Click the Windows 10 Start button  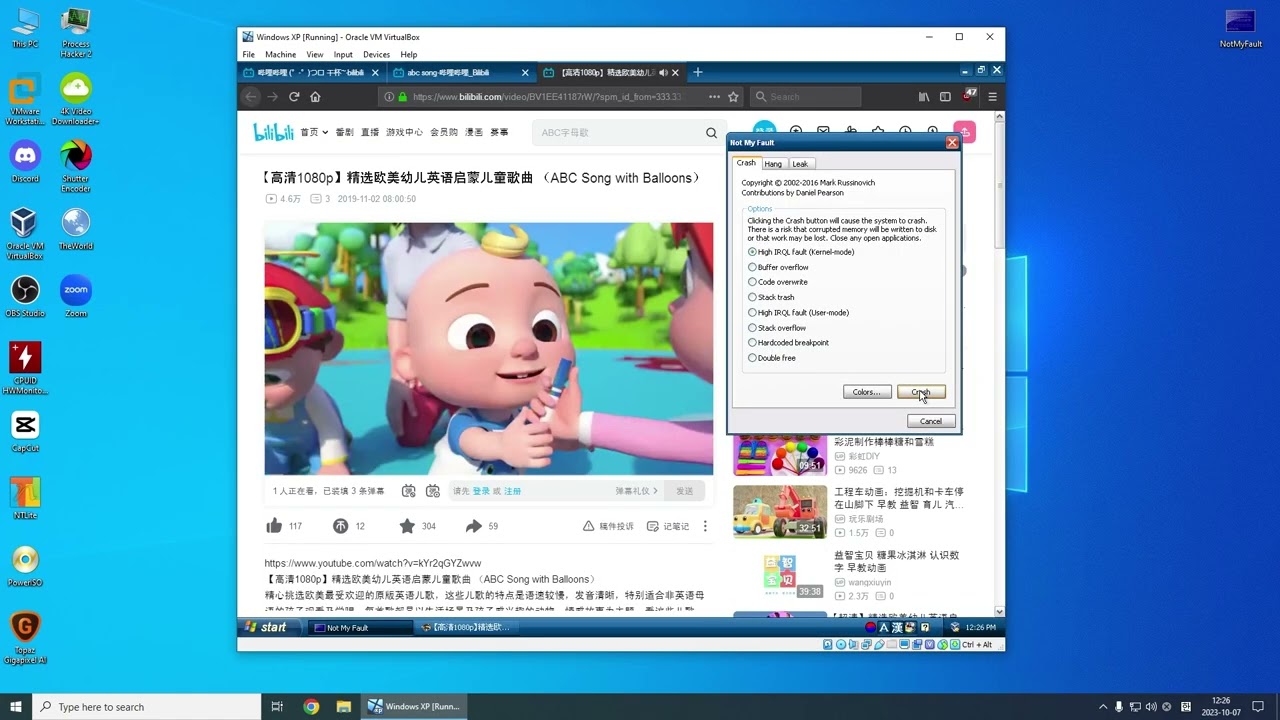point(16,706)
